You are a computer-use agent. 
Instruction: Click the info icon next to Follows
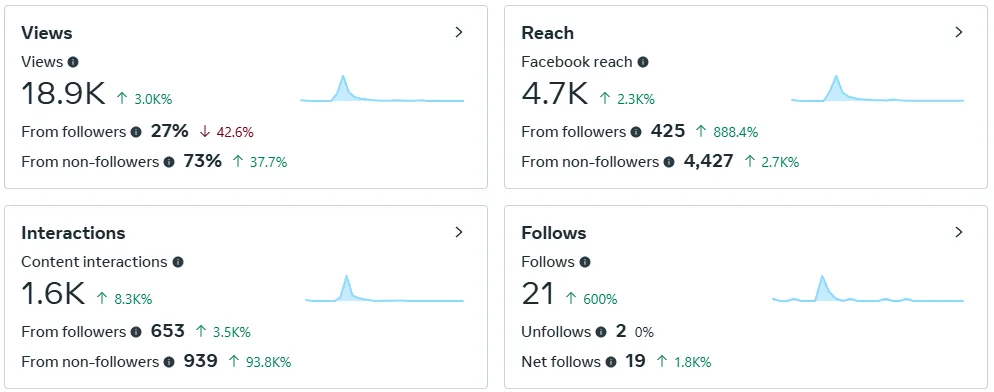584,262
